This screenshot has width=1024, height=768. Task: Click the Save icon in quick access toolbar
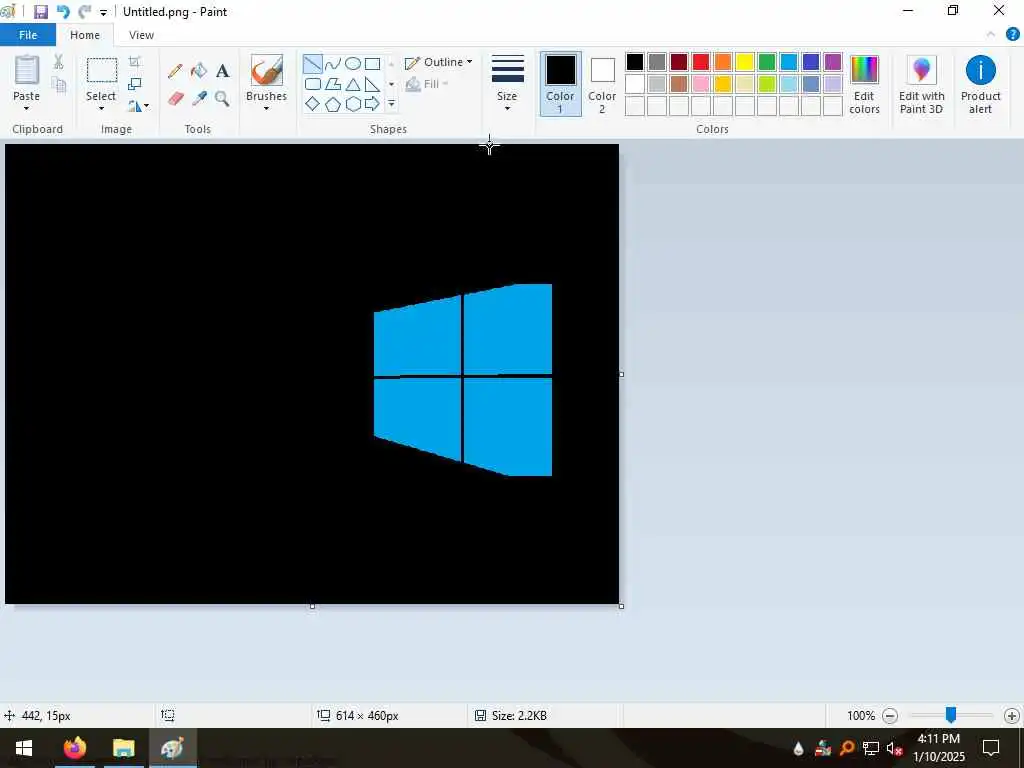point(40,12)
